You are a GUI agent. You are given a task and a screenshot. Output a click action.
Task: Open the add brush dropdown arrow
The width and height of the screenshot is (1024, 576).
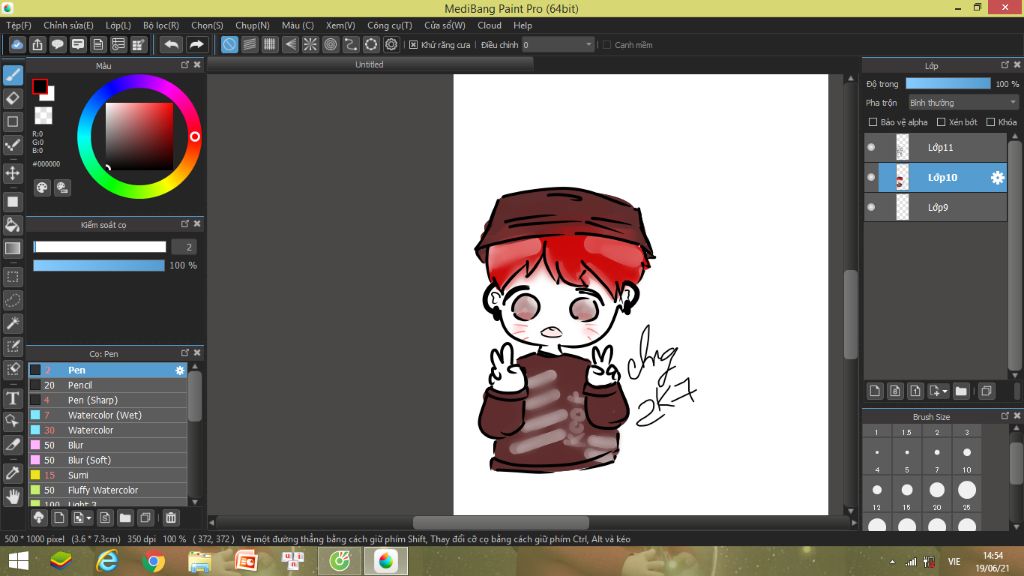82,518
